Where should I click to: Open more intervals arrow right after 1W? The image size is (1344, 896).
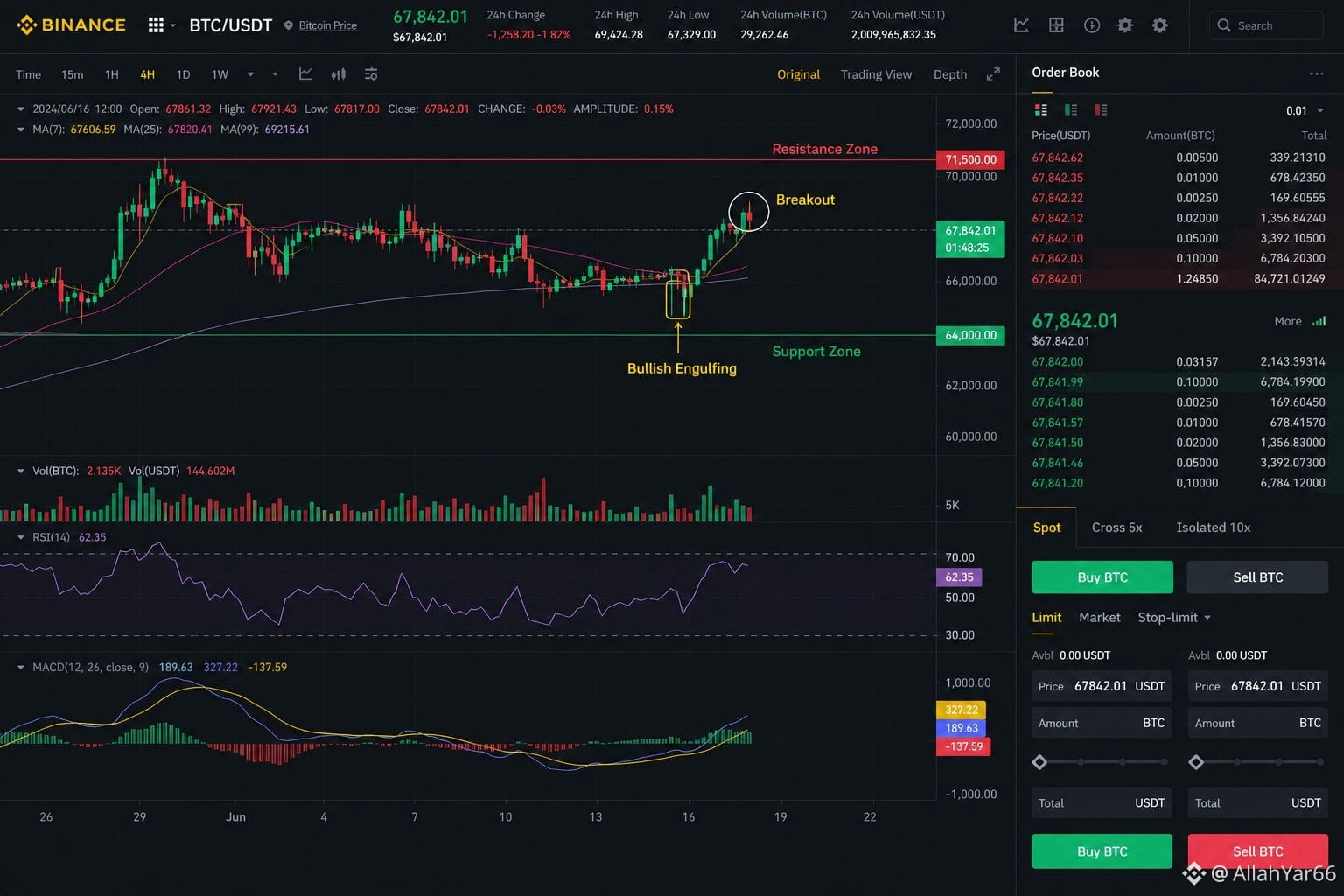[x=250, y=74]
